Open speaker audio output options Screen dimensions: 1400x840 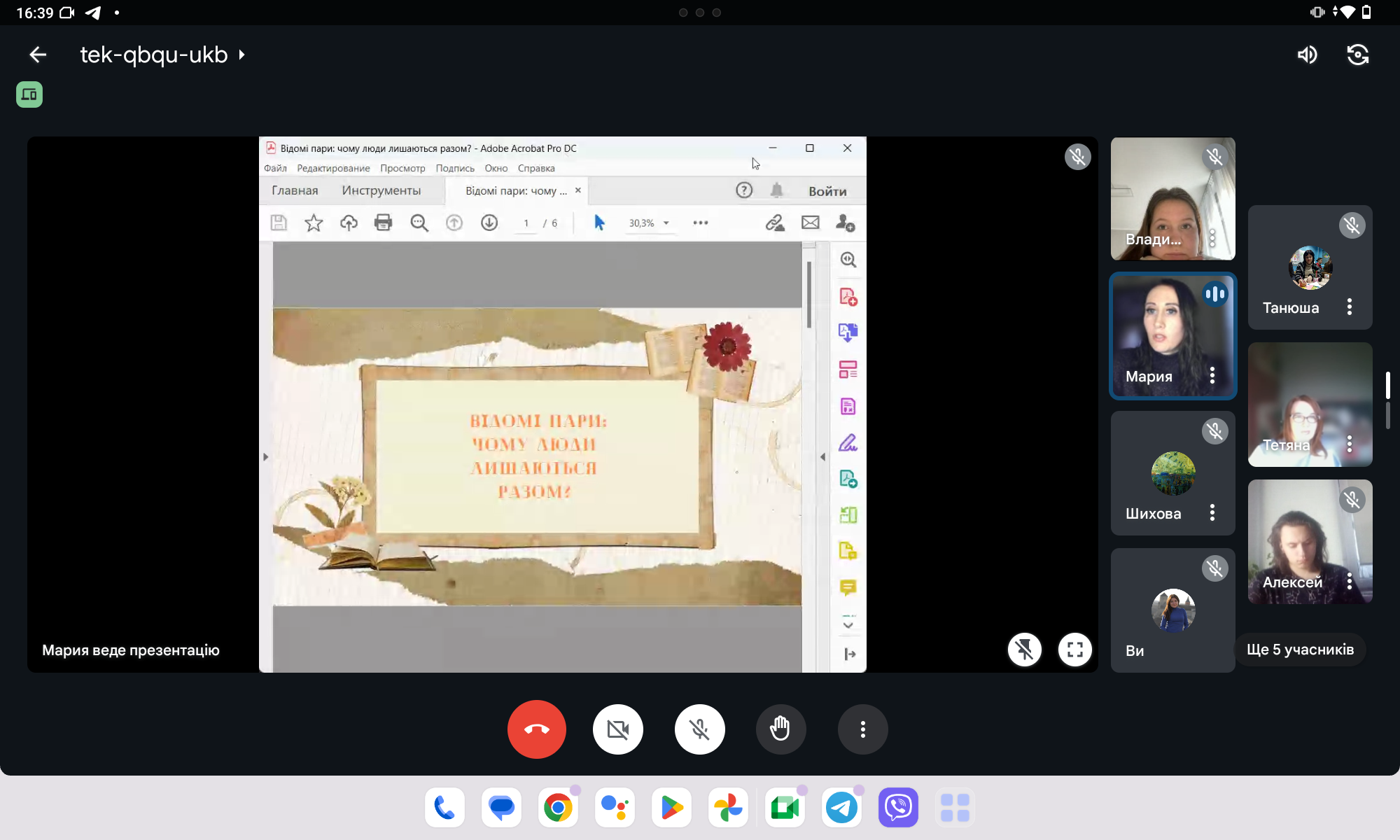tap(1307, 55)
